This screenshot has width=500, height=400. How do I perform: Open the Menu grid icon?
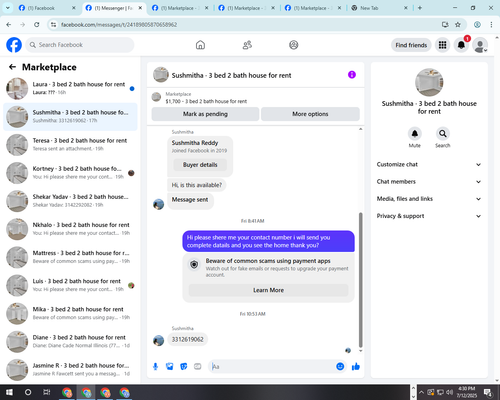(x=442, y=45)
